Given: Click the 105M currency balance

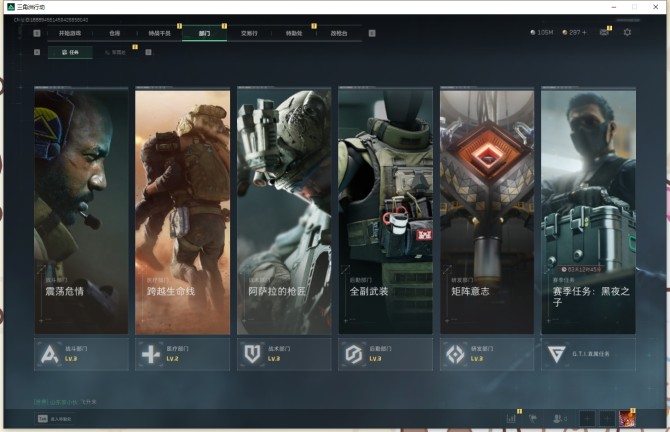Looking at the screenshot, I should click(542, 32).
